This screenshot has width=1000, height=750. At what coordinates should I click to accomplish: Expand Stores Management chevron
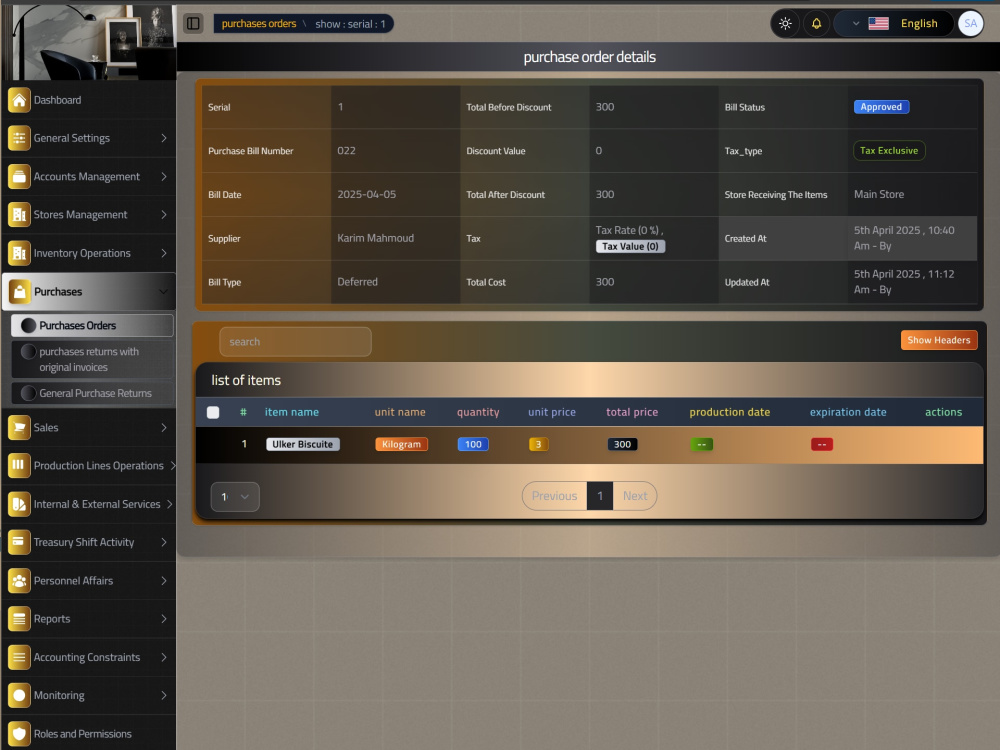coord(164,215)
